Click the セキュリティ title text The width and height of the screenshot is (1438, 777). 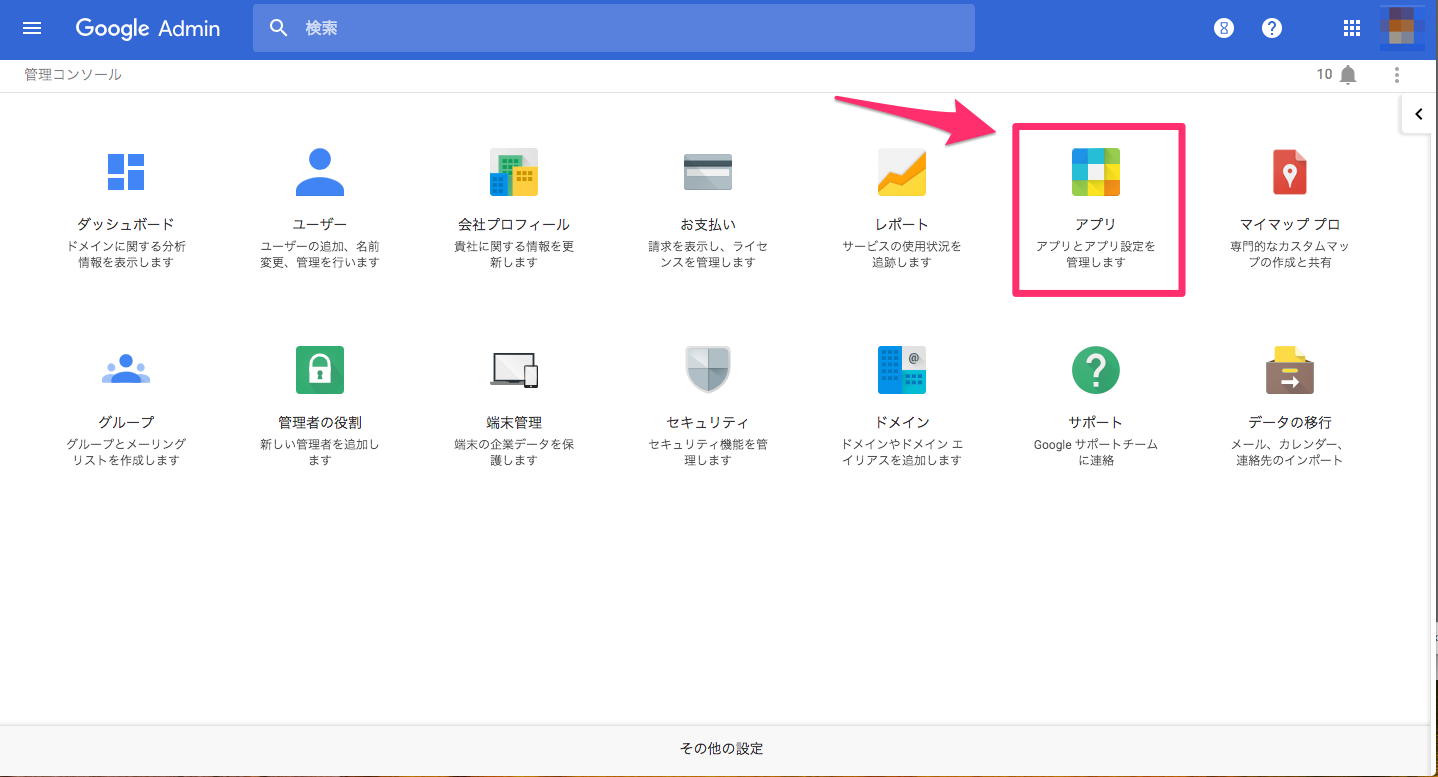[708, 423]
